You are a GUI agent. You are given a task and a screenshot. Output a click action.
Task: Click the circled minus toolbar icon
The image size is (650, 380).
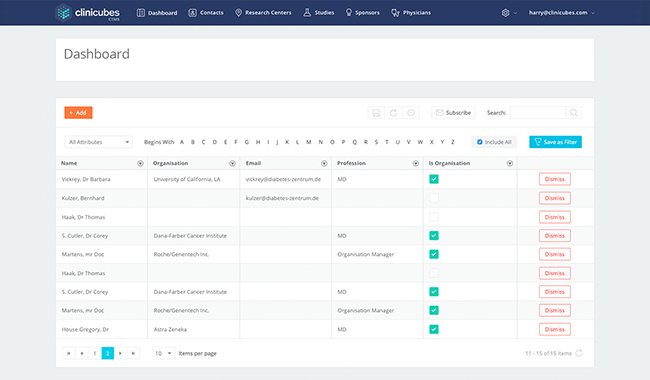[411, 113]
